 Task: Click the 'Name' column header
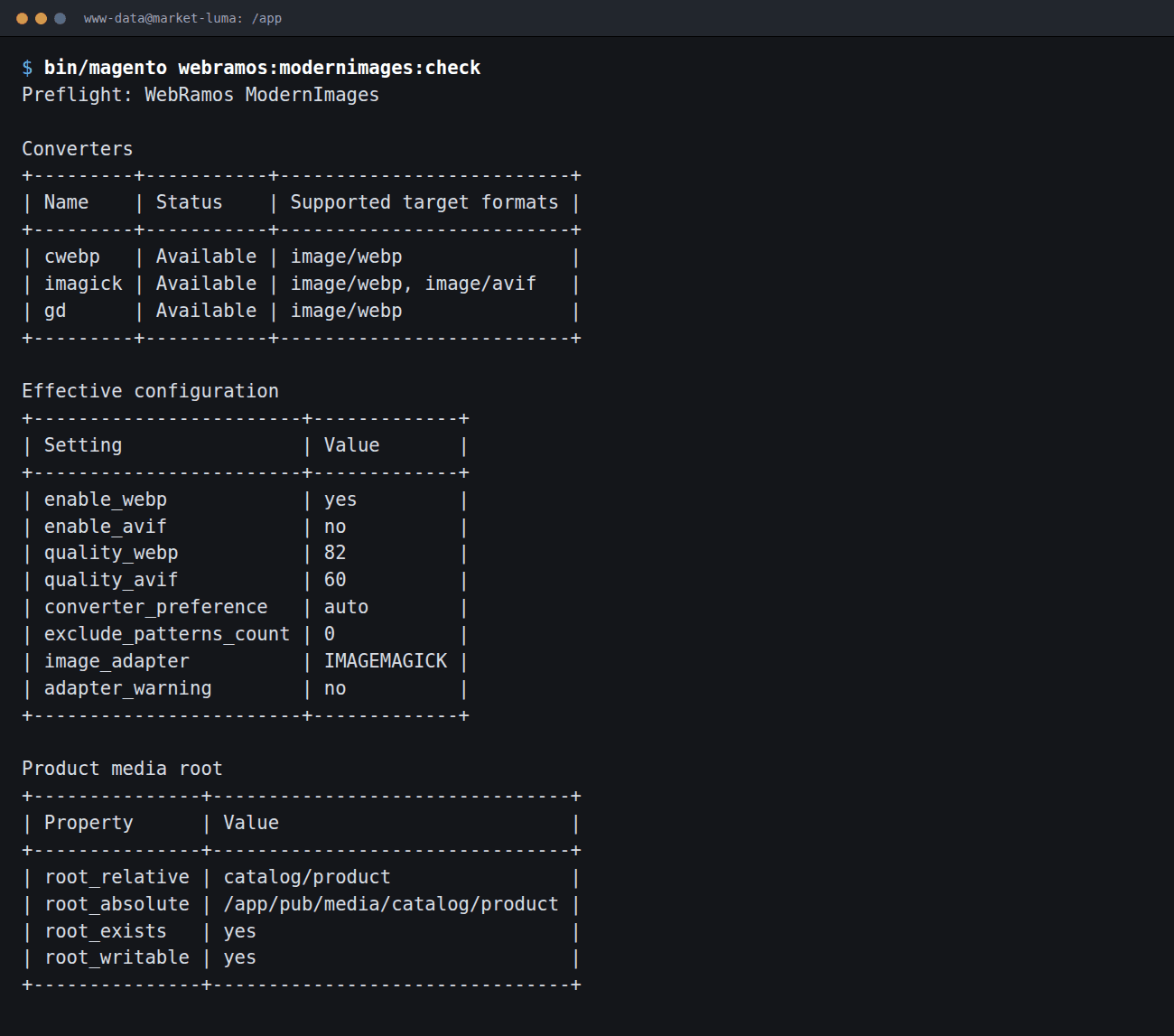point(66,202)
